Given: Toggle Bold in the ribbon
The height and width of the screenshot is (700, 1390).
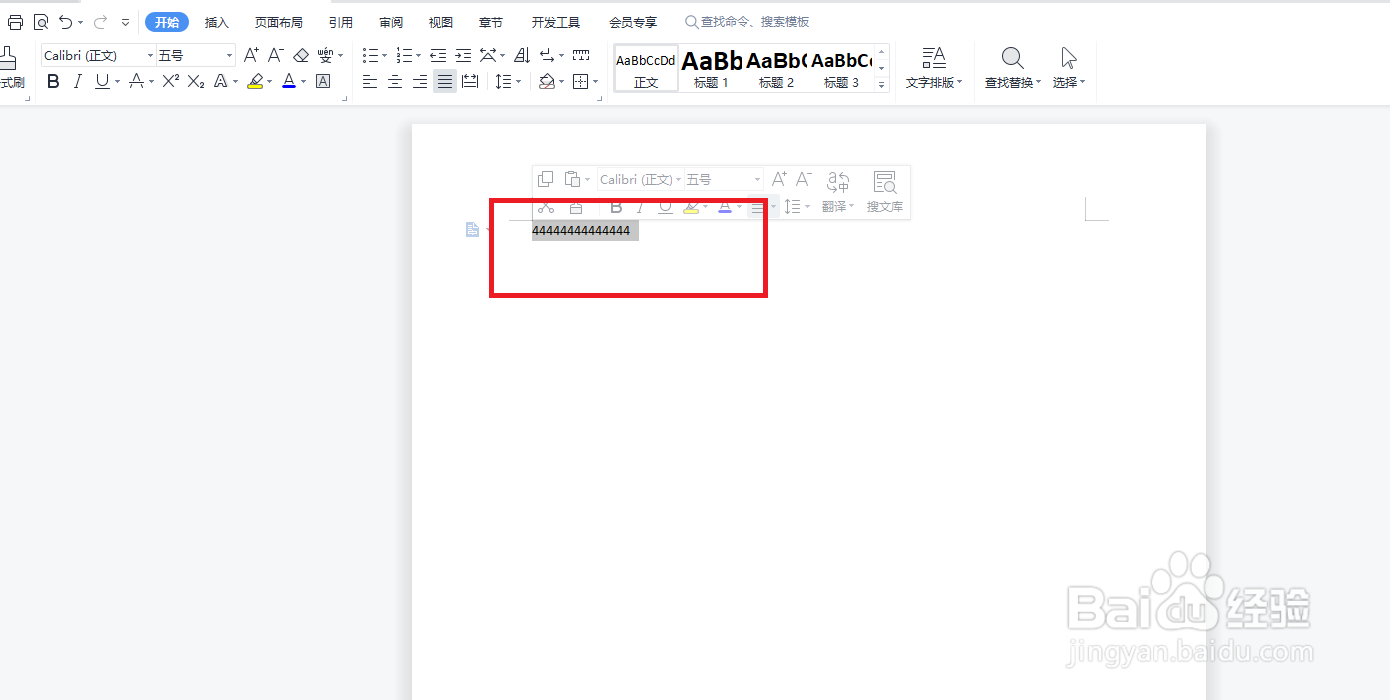Looking at the screenshot, I should click(x=53, y=82).
